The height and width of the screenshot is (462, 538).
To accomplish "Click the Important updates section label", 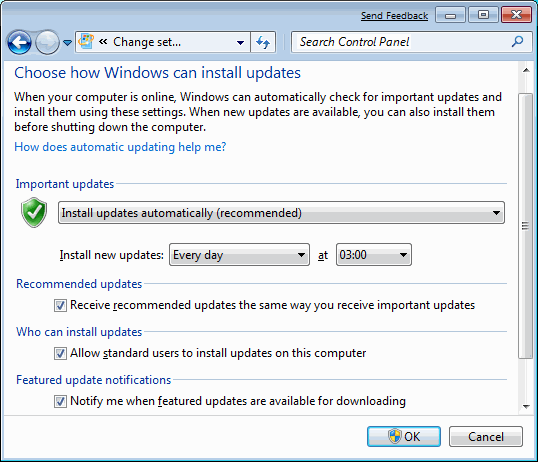I will pos(65,184).
